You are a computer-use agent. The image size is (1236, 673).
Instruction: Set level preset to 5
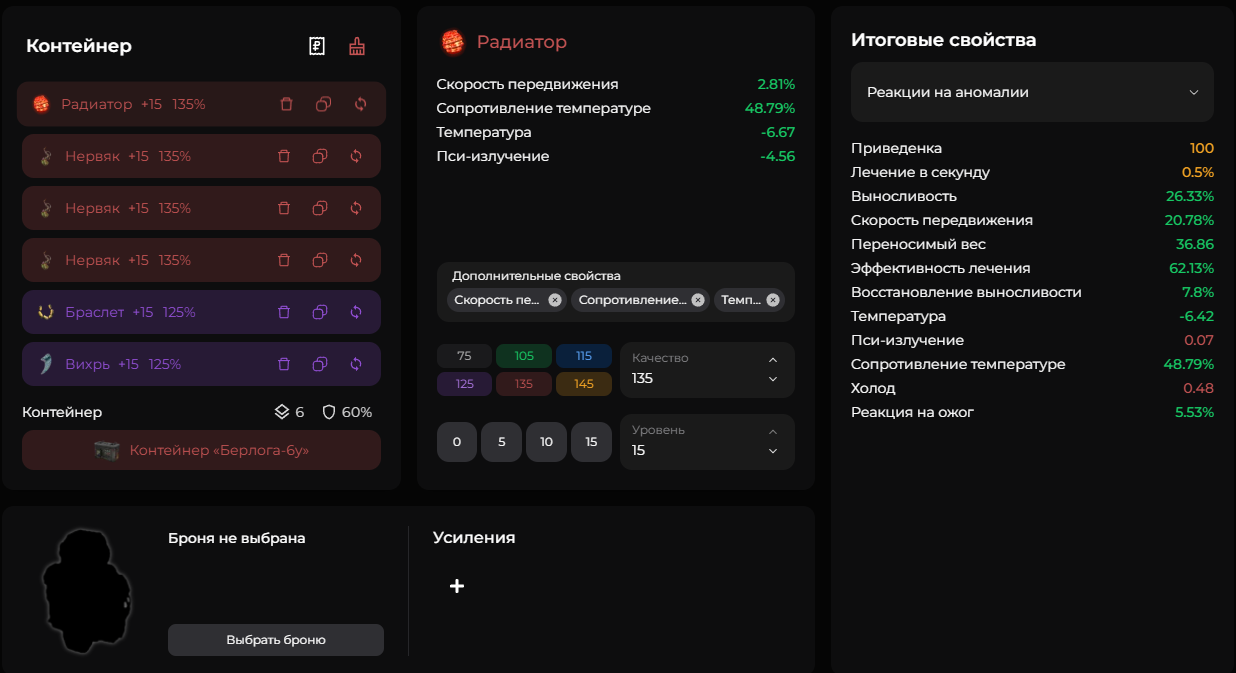pos(502,442)
